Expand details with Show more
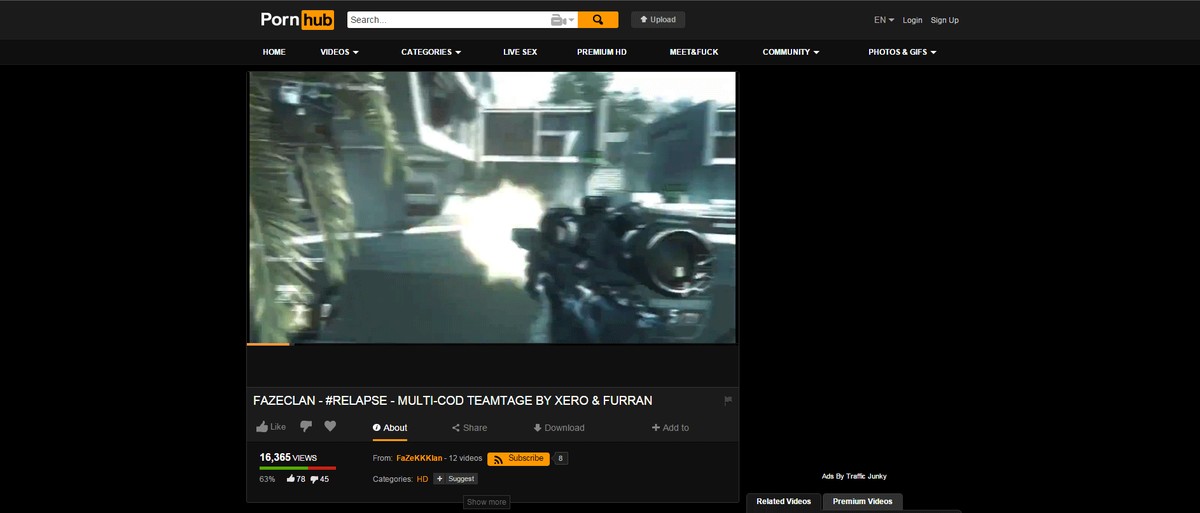 pyautogui.click(x=487, y=502)
